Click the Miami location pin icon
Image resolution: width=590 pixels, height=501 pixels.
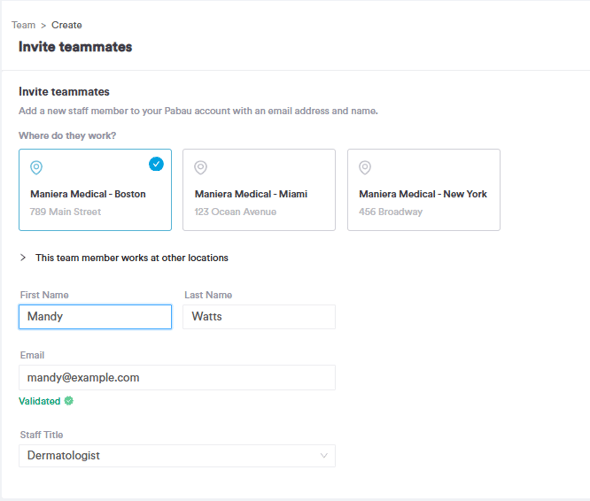[201, 168]
